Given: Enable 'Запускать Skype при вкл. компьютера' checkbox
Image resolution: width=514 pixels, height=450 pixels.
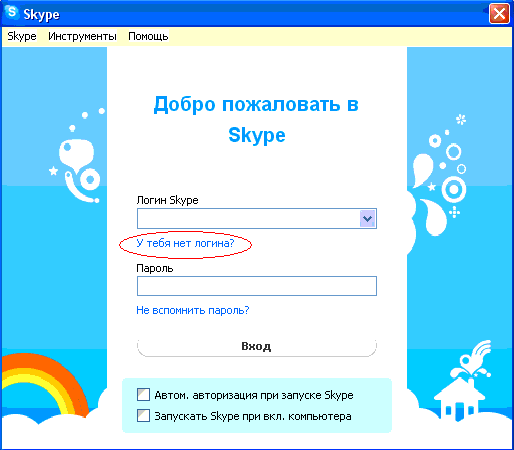Looking at the screenshot, I should [143, 416].
